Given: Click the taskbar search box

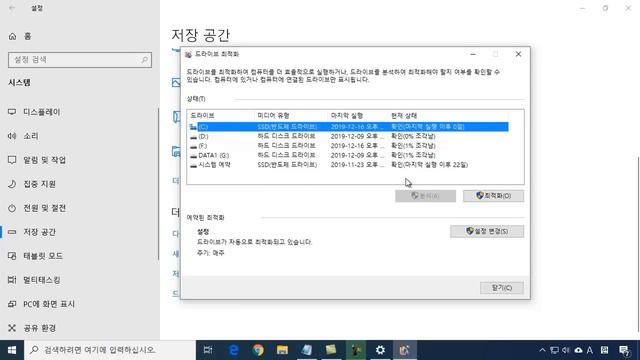Looking at the screenshot, I should [x=110, y=350].
